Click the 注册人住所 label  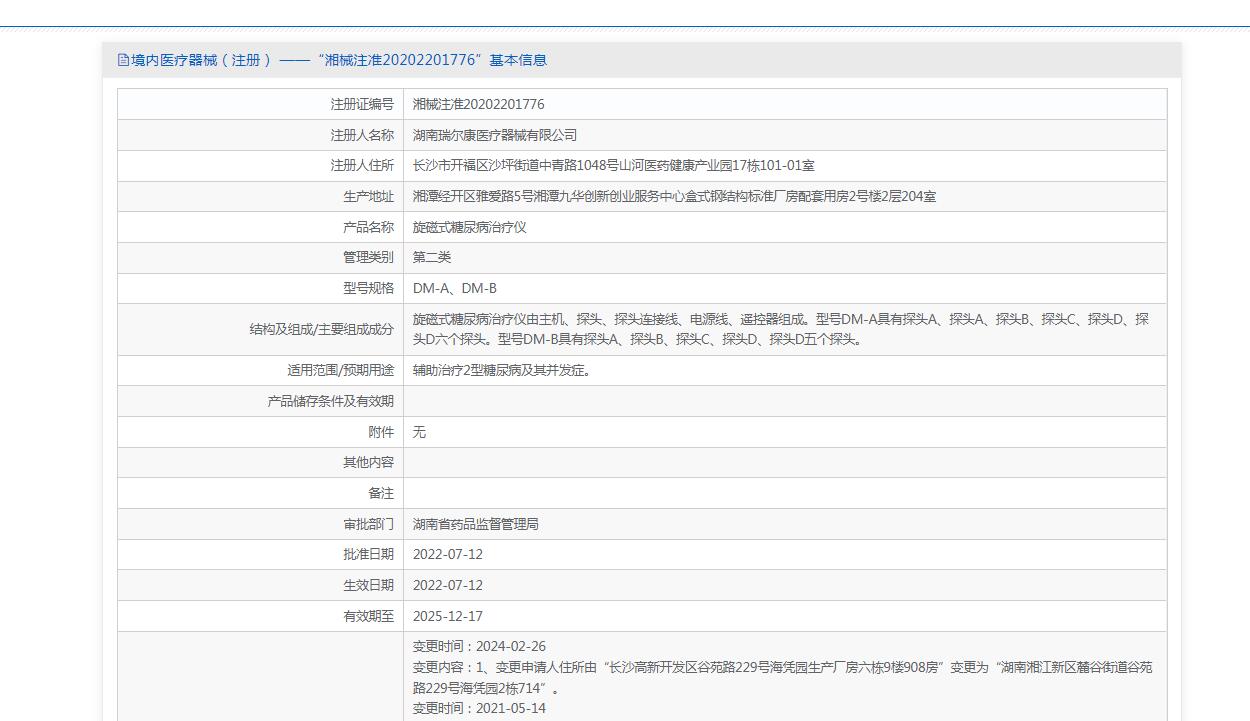362,166
